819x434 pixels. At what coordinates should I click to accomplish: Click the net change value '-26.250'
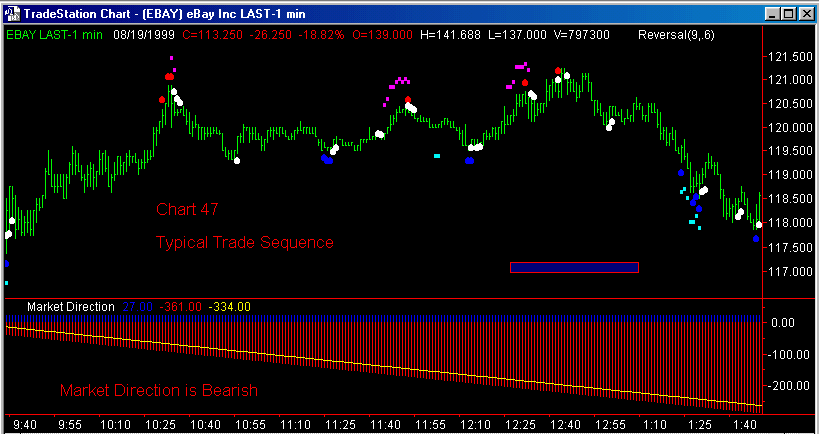coord(271,36)
